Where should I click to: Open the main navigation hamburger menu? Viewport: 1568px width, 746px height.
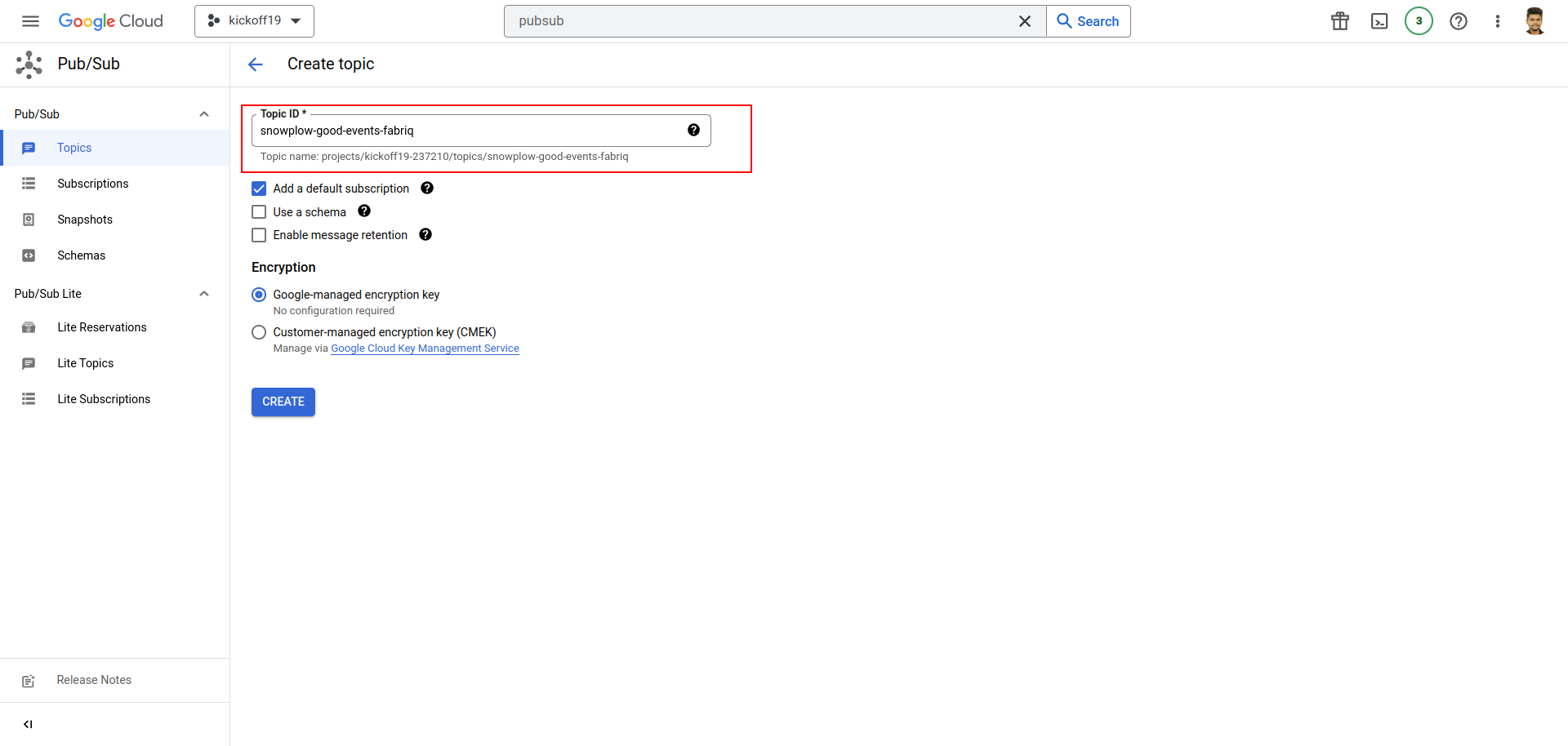(30, 21)
